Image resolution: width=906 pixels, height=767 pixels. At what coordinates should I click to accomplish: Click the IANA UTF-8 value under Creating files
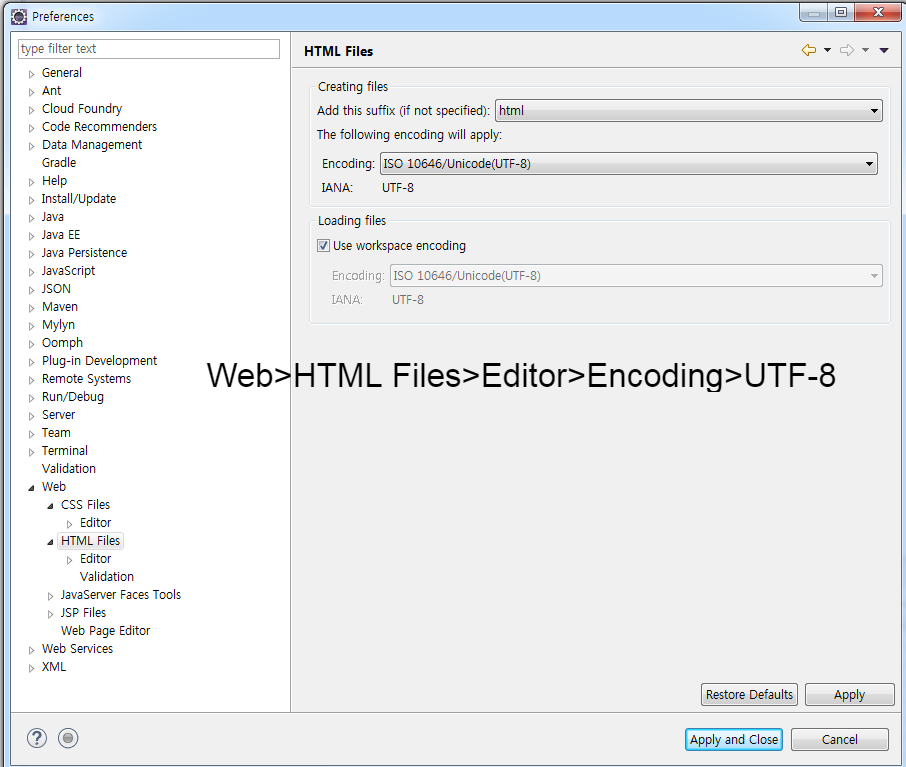click(398, 188)
